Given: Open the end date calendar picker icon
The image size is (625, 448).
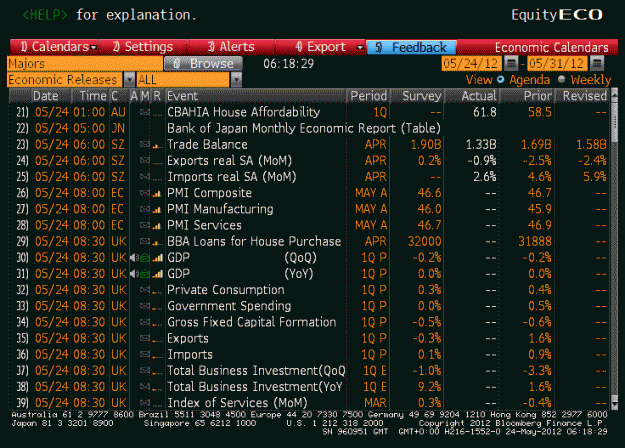Looking at the screenshot, I should click(x=597, y=63).
